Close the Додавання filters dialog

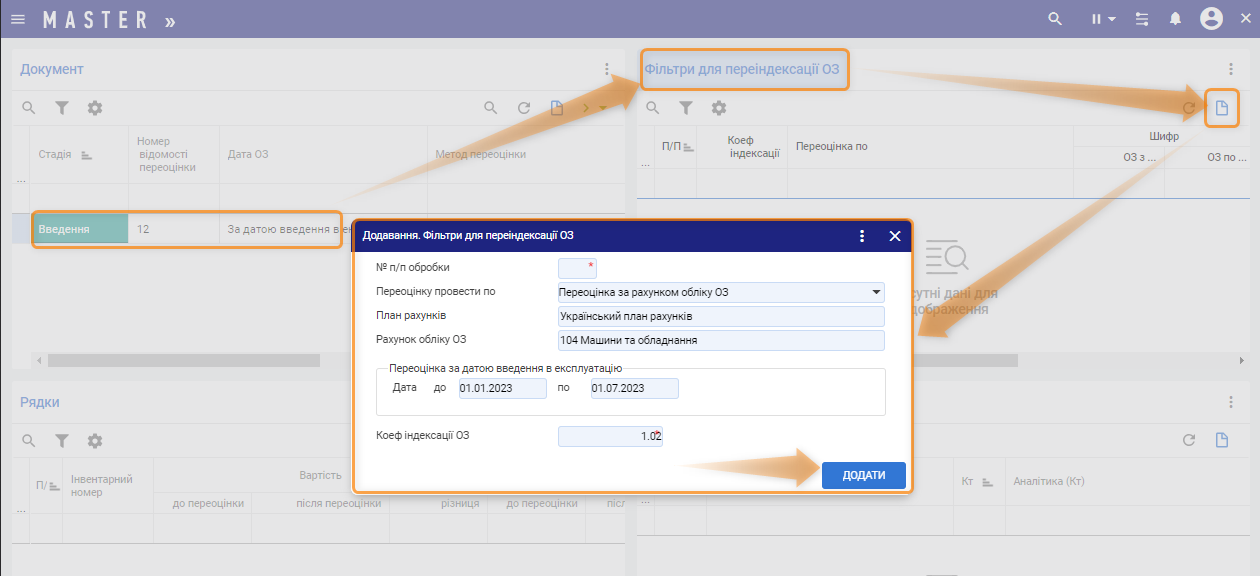point(895,236)
